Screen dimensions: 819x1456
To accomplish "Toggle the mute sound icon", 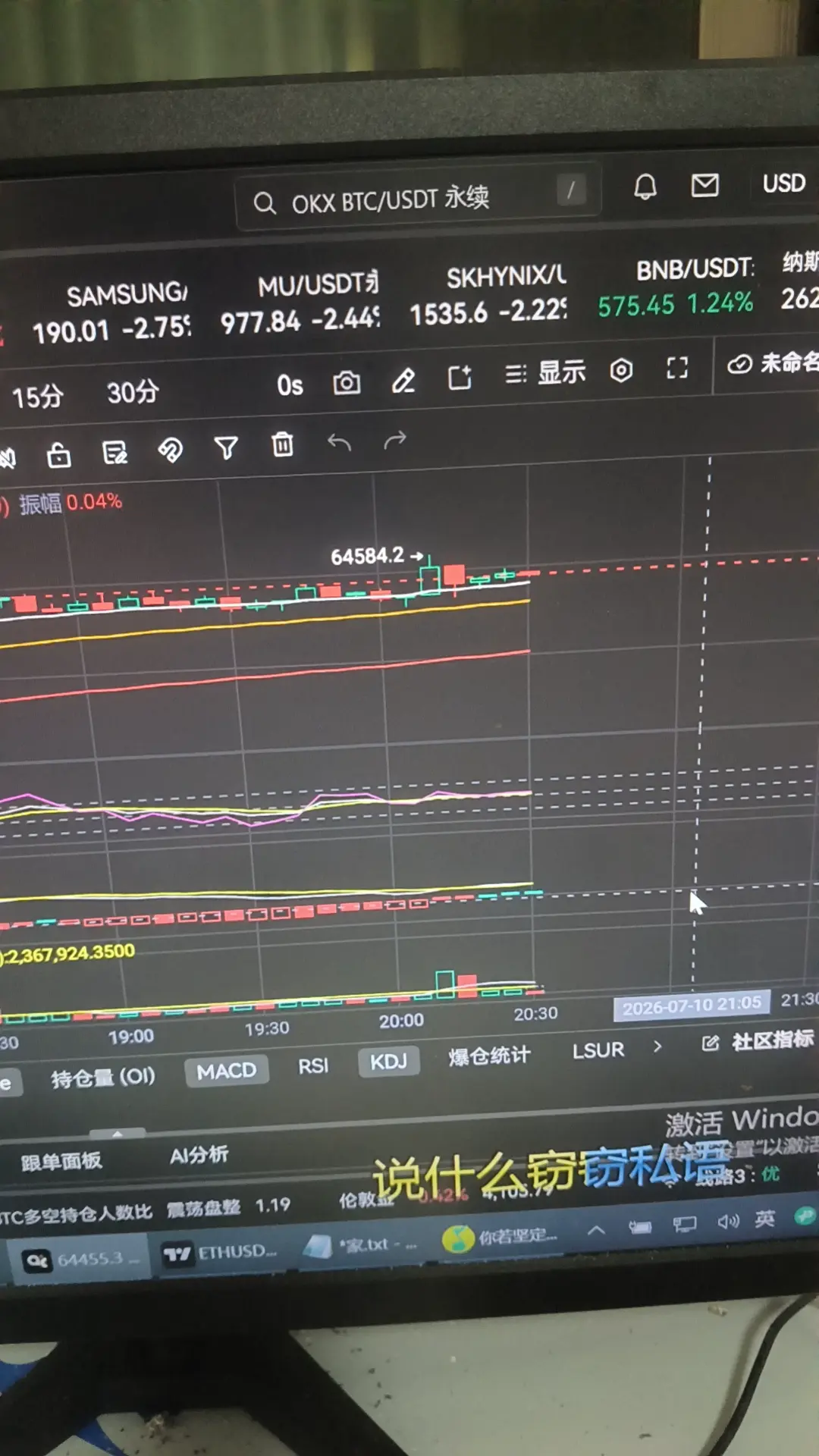I will point(8,457).
